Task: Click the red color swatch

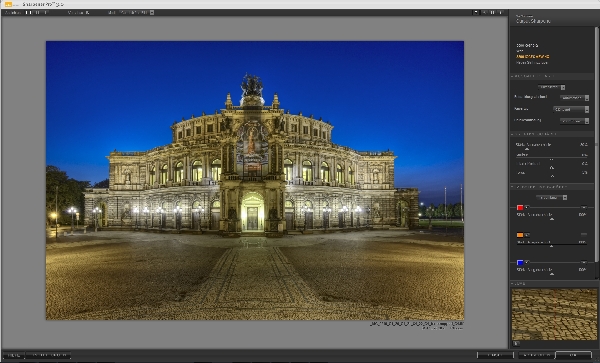Action: [x=520, y=207]
